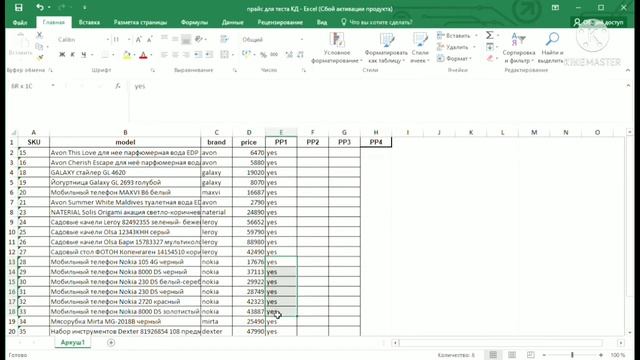Click the Save icon in the title bar
Image resolution: width=640 pixels, height=360 pixels.
coord(18,7)
